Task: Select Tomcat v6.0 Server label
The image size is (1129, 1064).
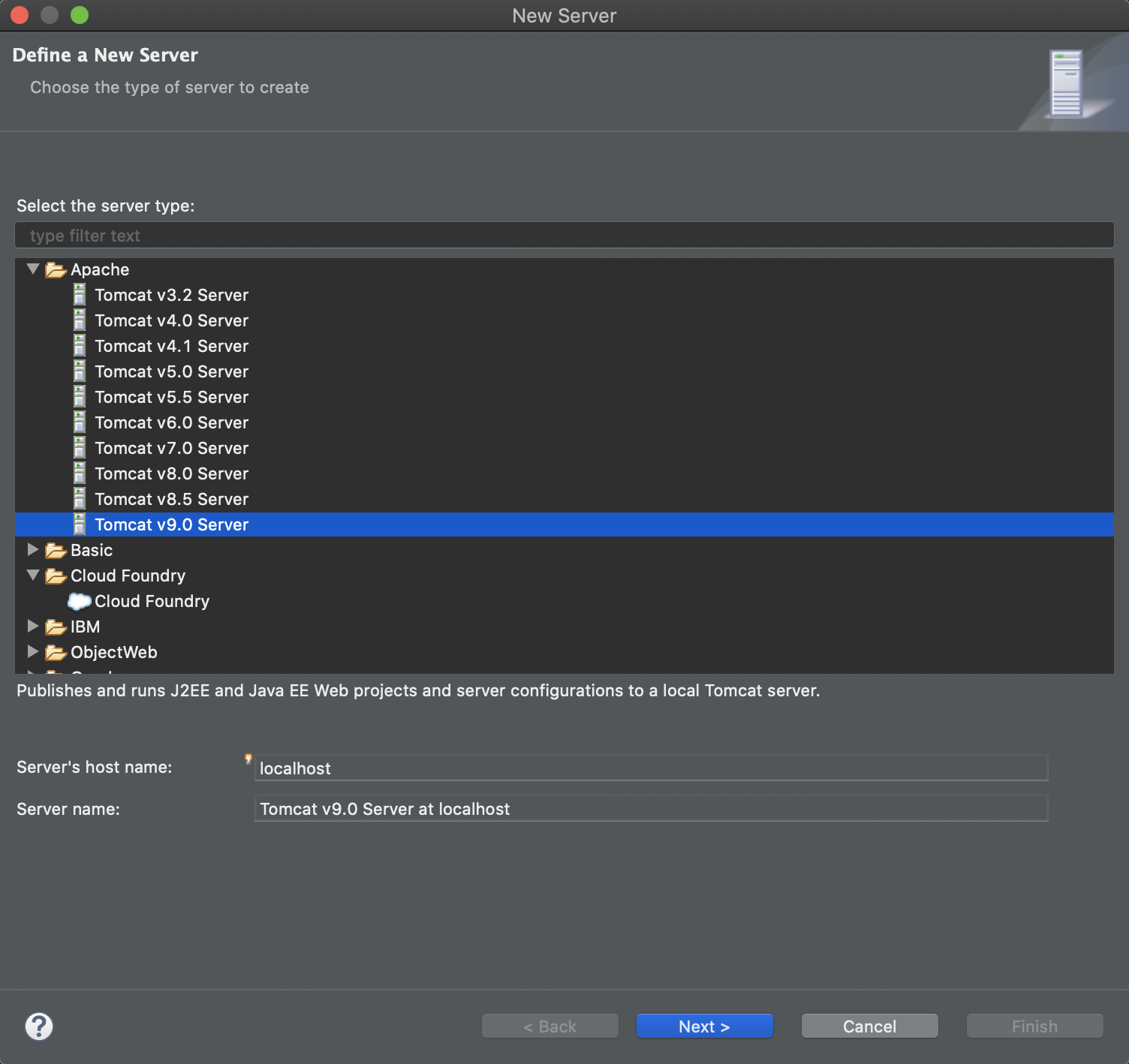Action: tap(171, 422)
